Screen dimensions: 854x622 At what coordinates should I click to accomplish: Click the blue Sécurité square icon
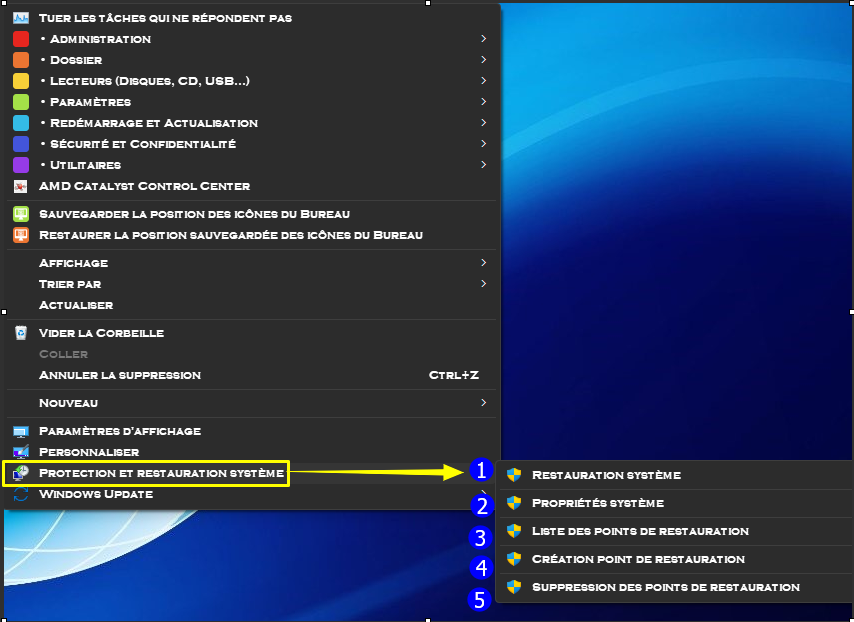point(21,144)
